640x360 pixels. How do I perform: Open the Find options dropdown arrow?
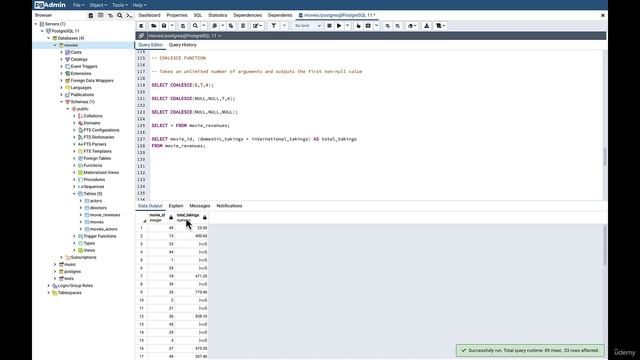tap(204, 26)
